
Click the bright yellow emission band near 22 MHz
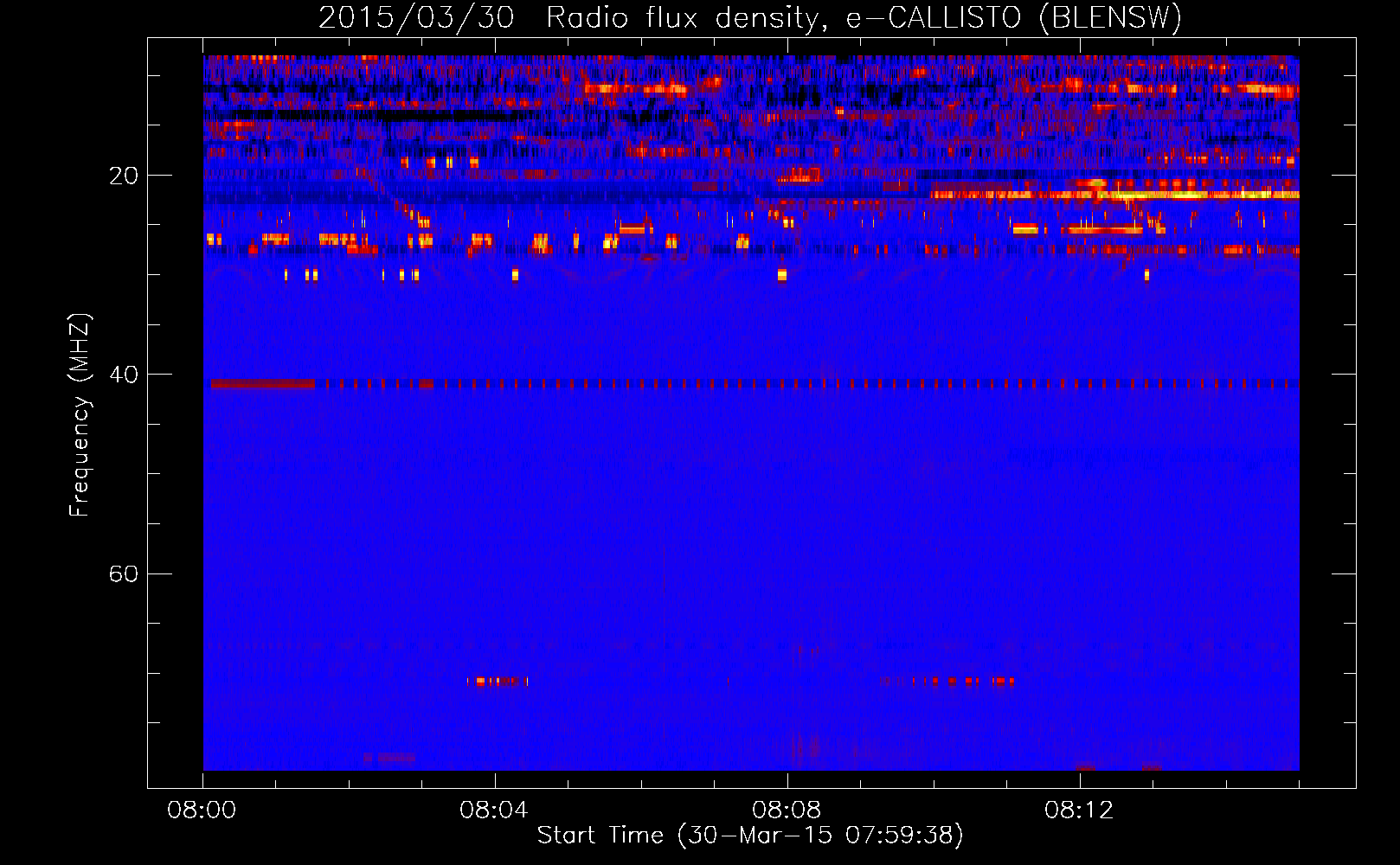click(1114, 195)
